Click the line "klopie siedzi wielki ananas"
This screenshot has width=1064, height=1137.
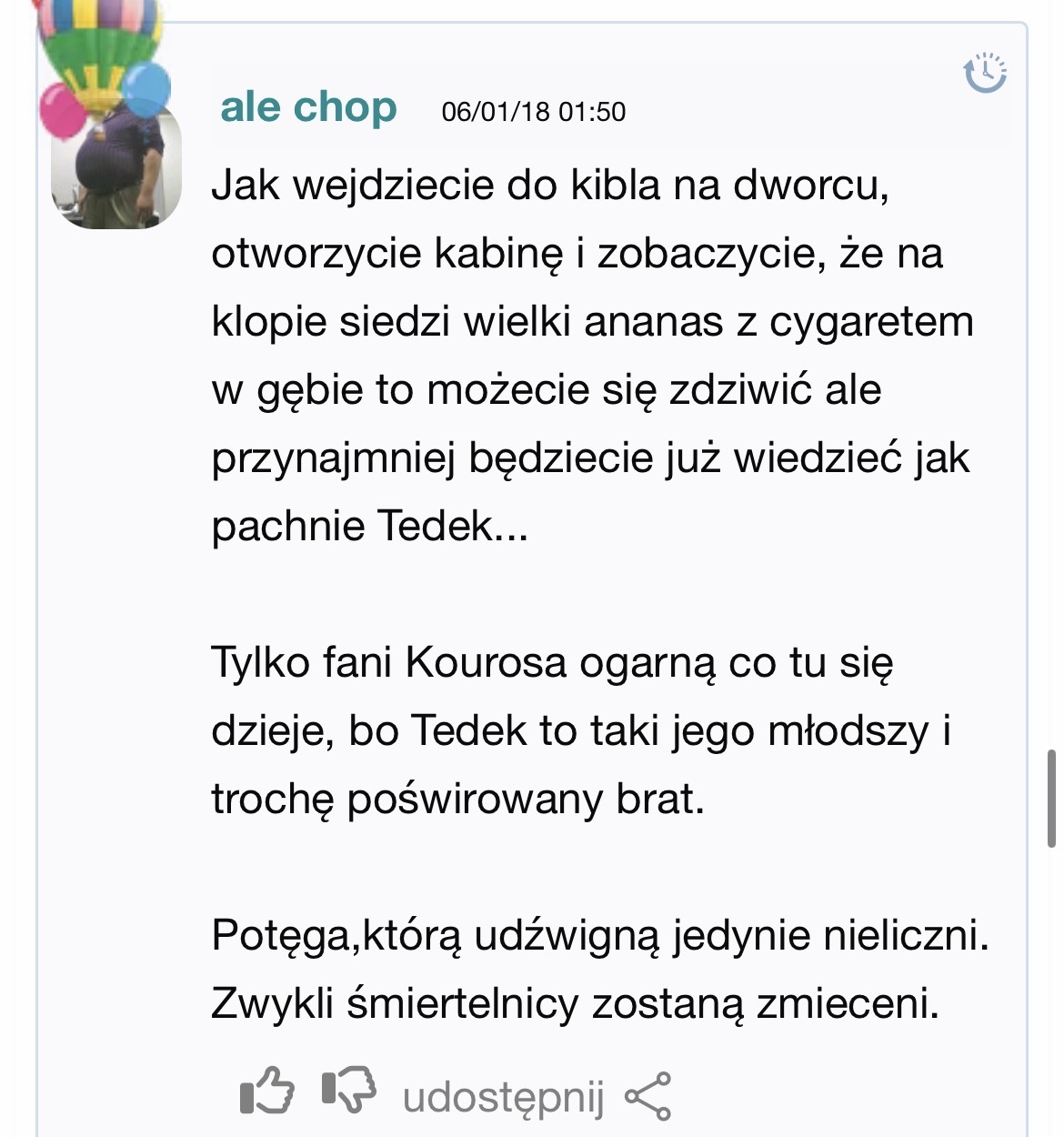click(592, 321)
